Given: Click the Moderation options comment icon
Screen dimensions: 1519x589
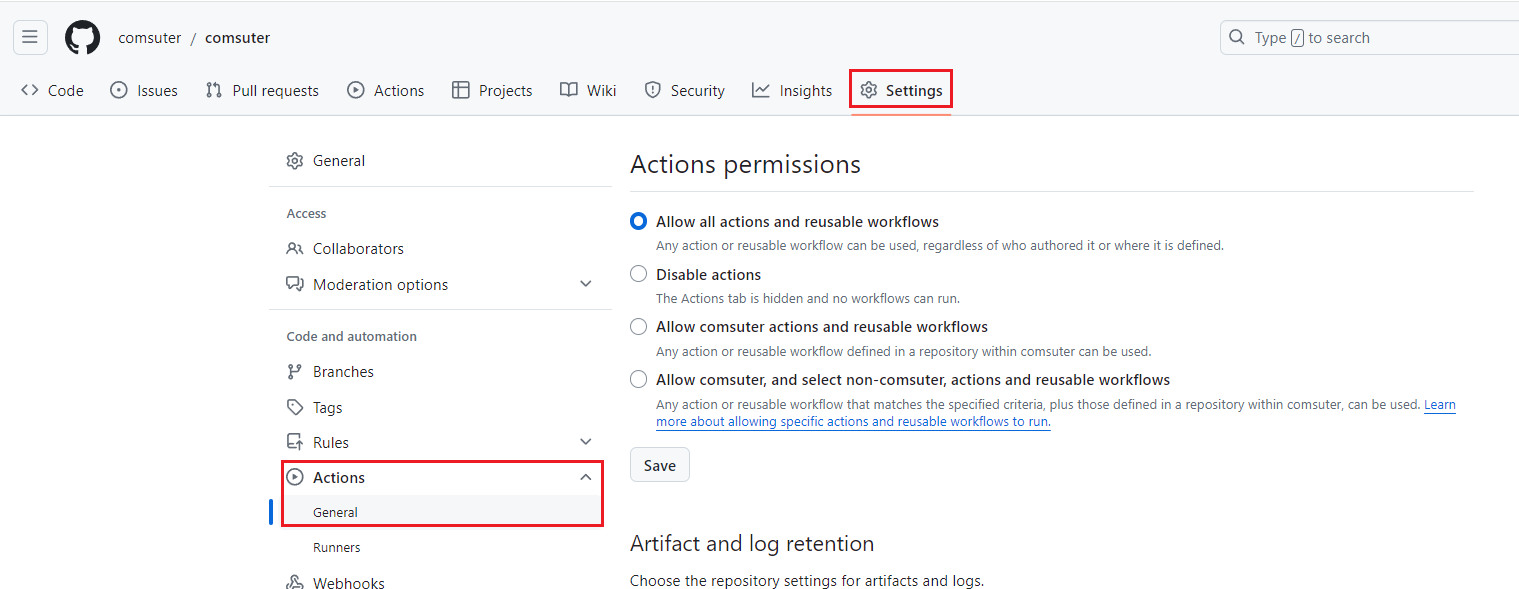Looking at the screenshot, I should 295,284.
